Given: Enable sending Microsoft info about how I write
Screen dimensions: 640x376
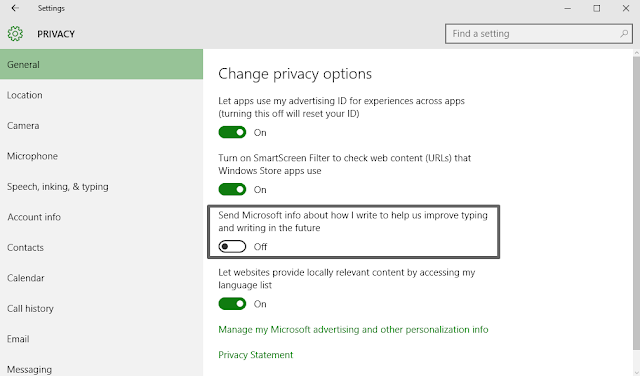Looking at the screenshot, I should 232,247.
